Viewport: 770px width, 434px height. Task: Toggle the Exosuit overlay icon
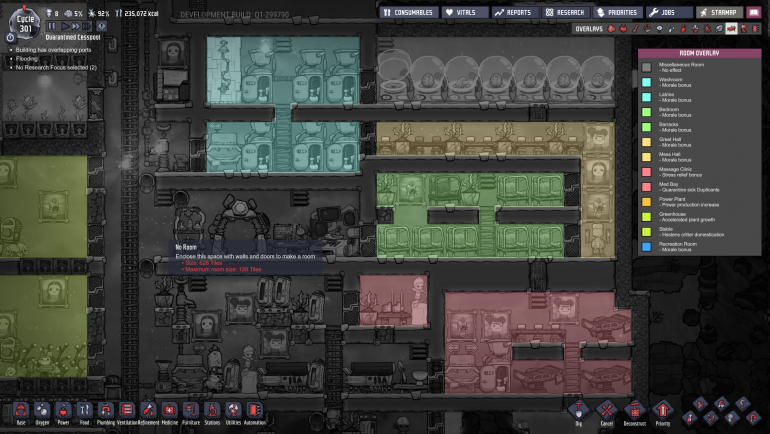point(743,29)
